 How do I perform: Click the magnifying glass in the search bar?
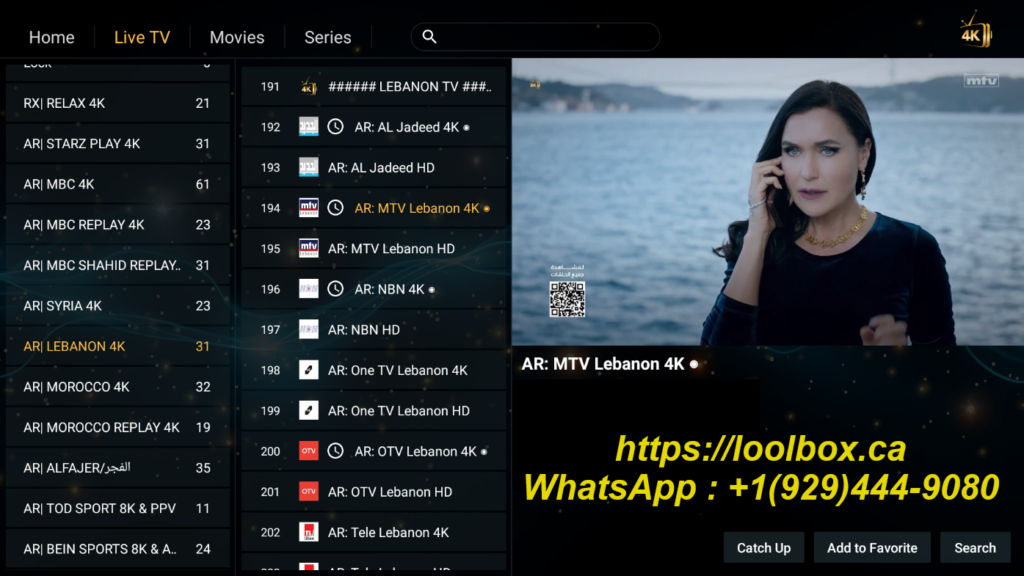click(x=430, y=36)
